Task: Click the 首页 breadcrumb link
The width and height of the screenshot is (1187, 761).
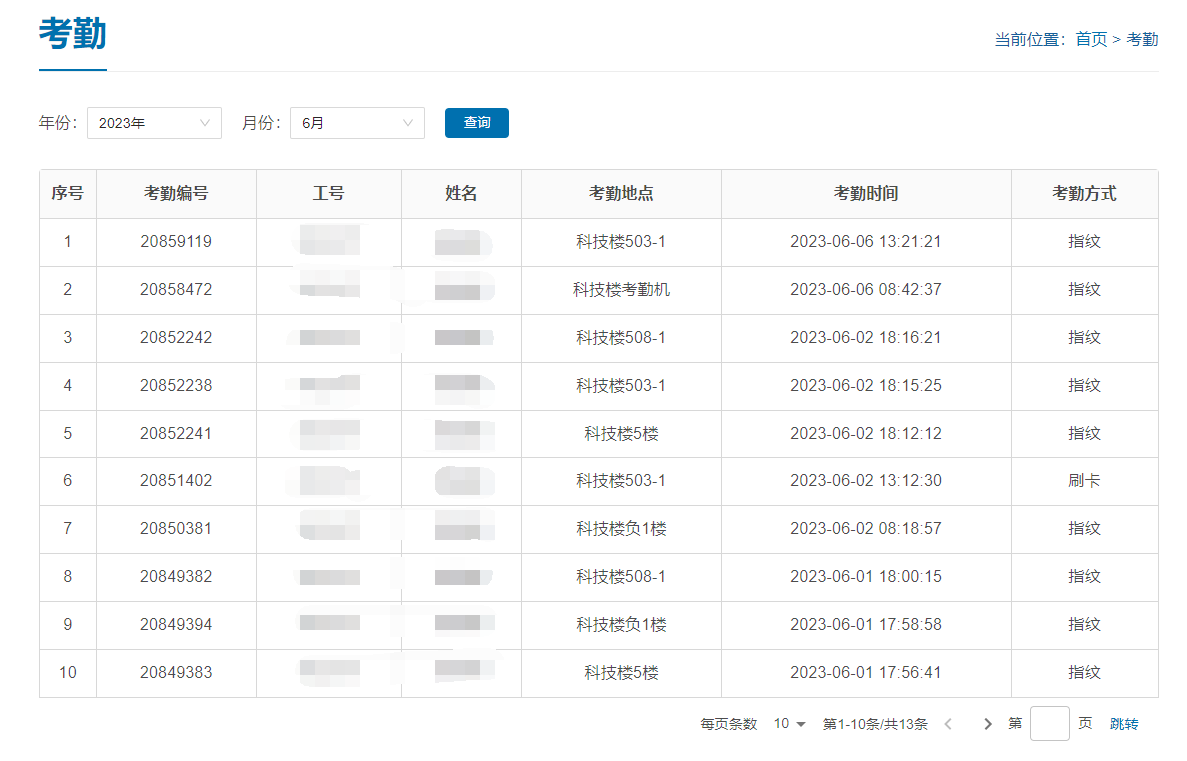Action: [x=1091, y=39]
